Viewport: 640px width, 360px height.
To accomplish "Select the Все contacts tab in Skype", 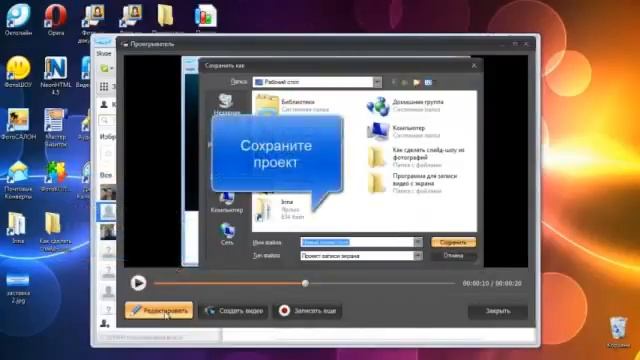I will click(x=106, y=175).
